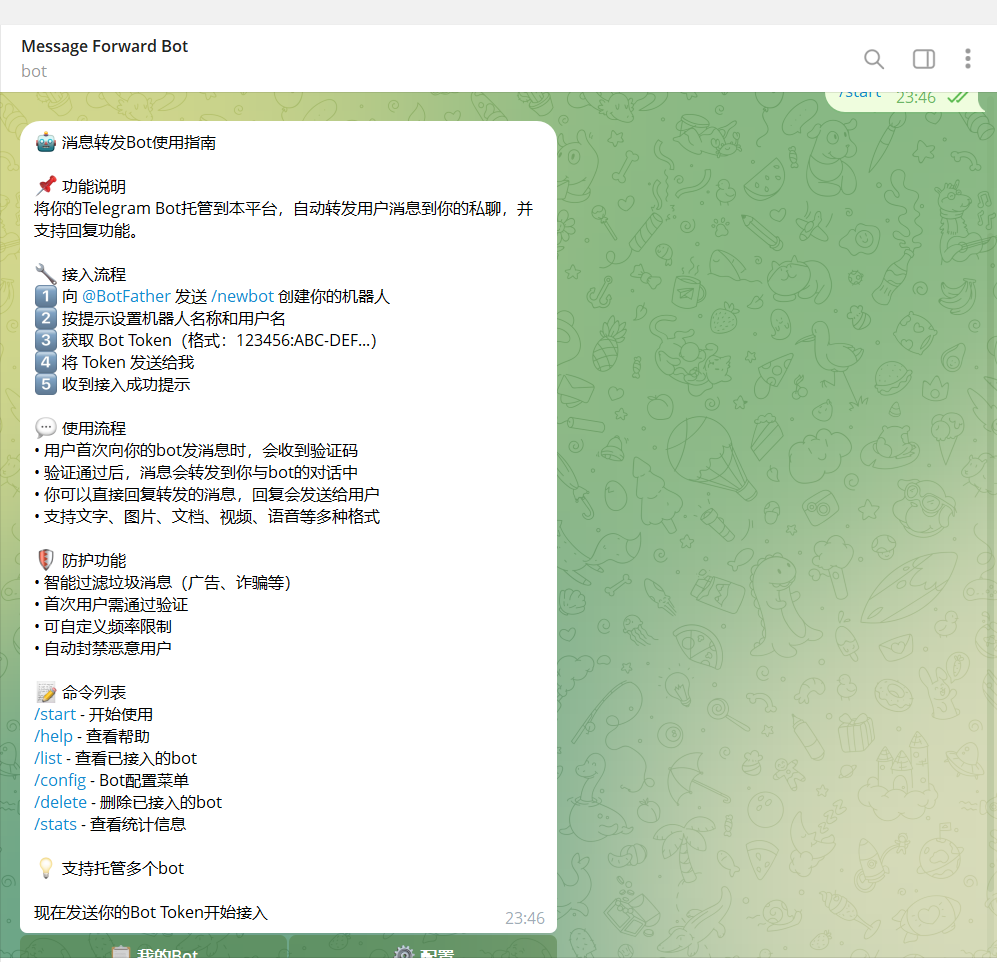Click the robot emoji in guide title
This screenshot has width=997, height=962.
pyautogui.click(x=46, y=142)
